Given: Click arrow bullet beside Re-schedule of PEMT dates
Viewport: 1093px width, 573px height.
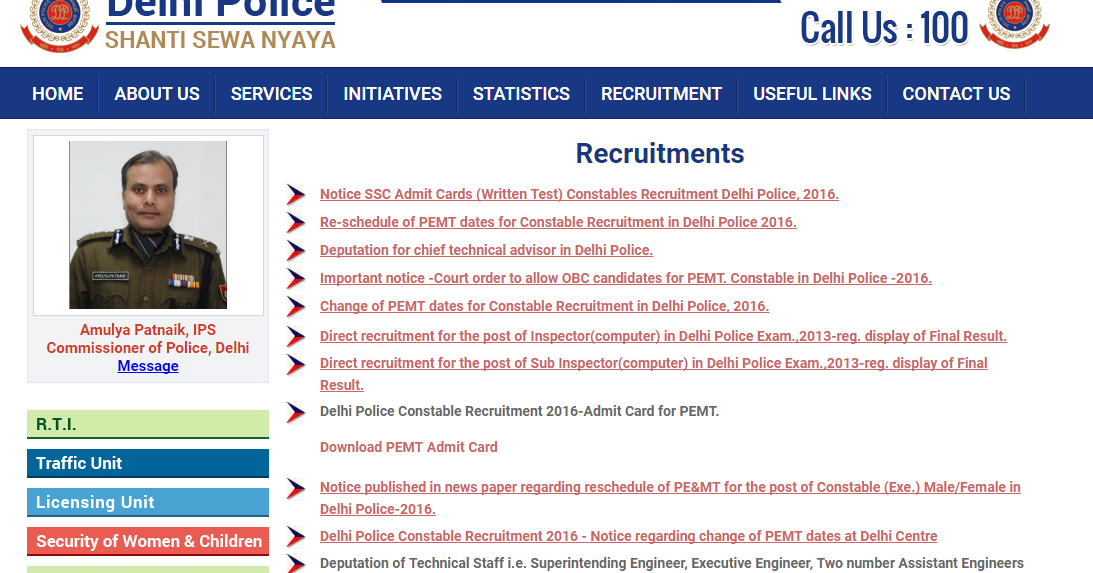Looking at the screenshot, I should [x=296, y=222].
